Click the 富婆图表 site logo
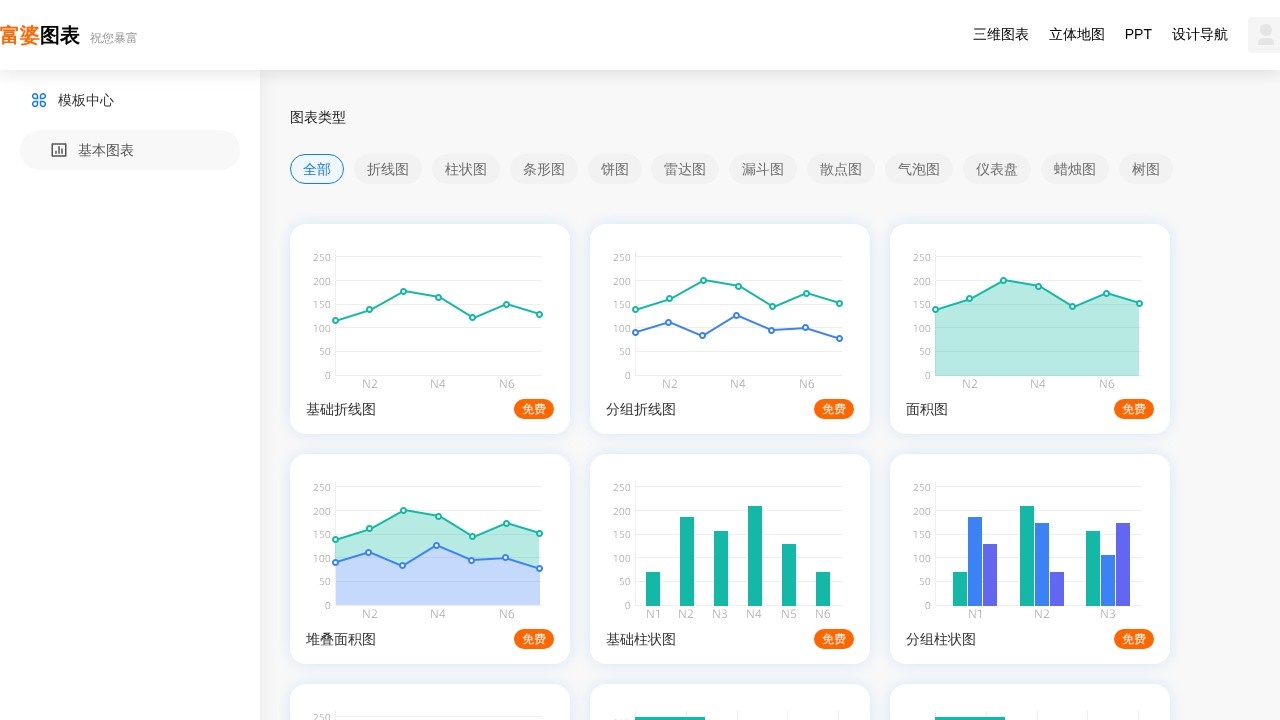 pos(40,36)
